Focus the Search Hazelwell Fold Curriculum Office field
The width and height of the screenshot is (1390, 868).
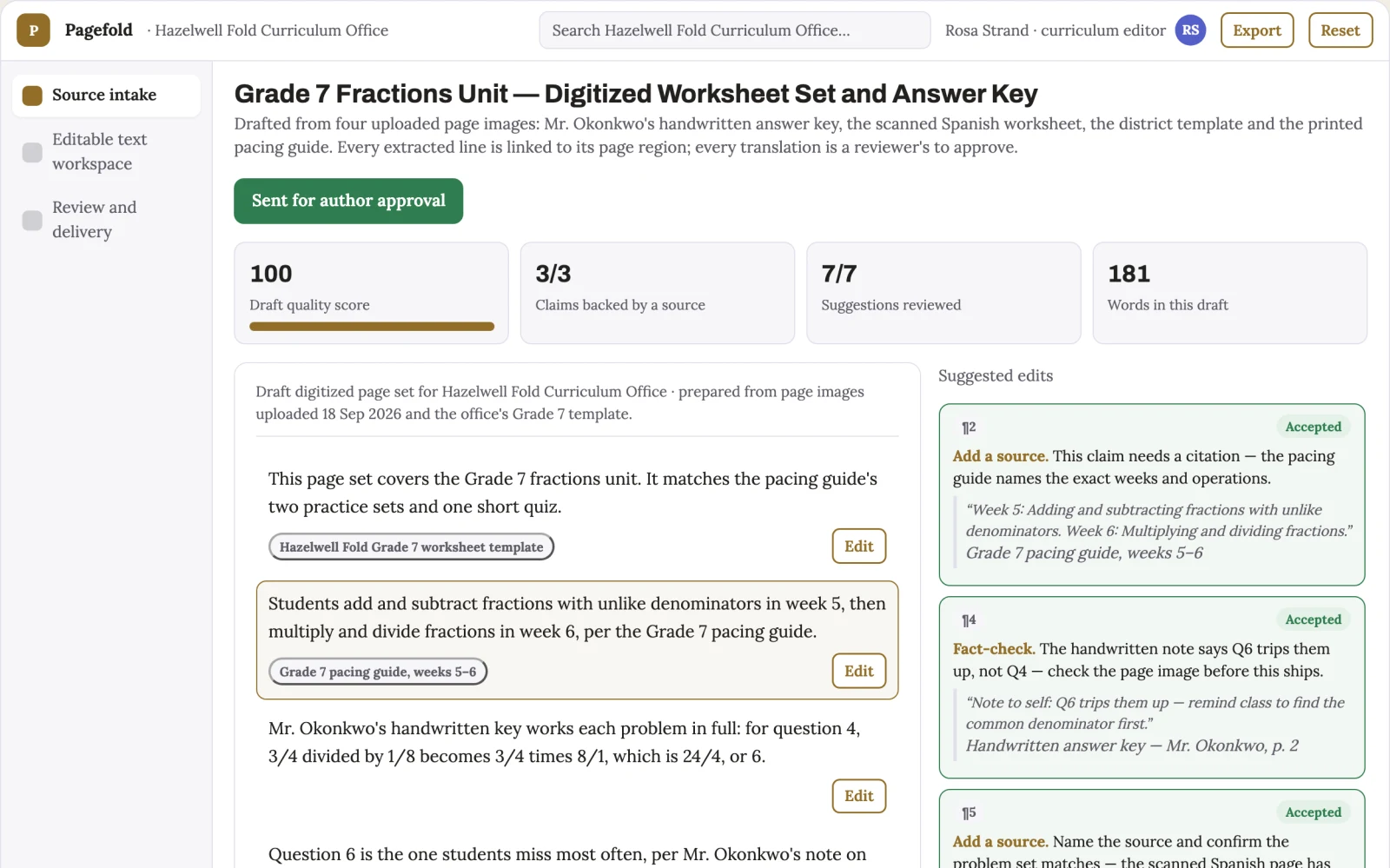pos(735,30)
